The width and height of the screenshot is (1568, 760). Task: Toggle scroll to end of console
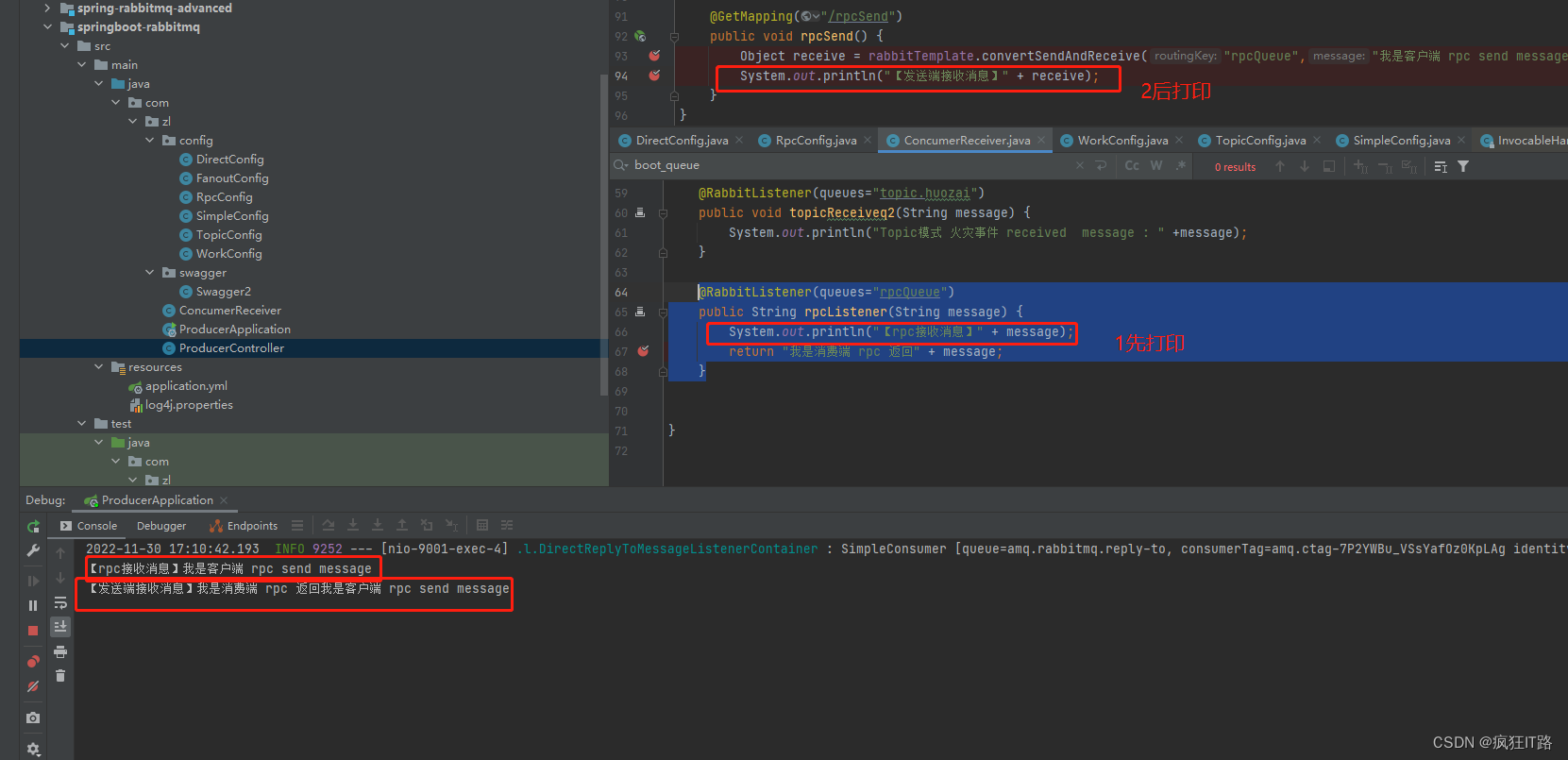click(60, 627)
